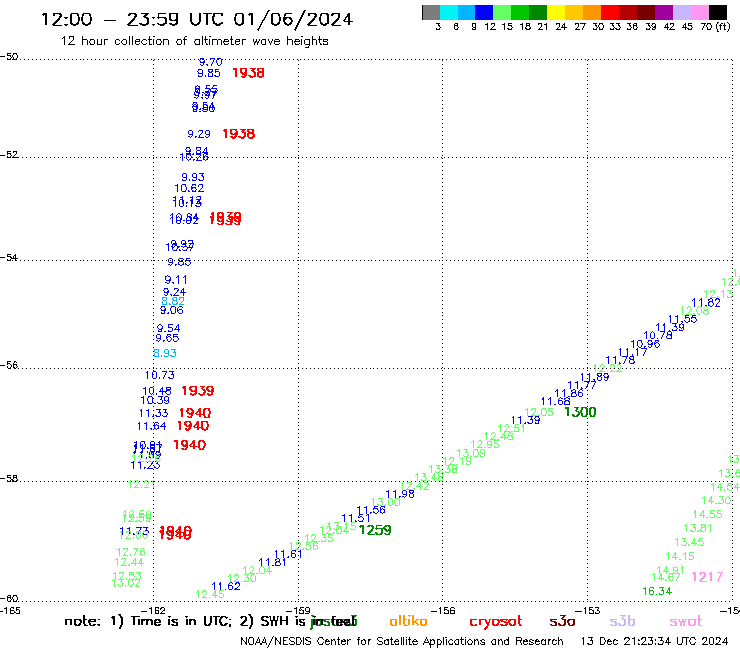Select the s3b satellite legend label
Viewport: 740px width, 650px height.
[622, 621]
